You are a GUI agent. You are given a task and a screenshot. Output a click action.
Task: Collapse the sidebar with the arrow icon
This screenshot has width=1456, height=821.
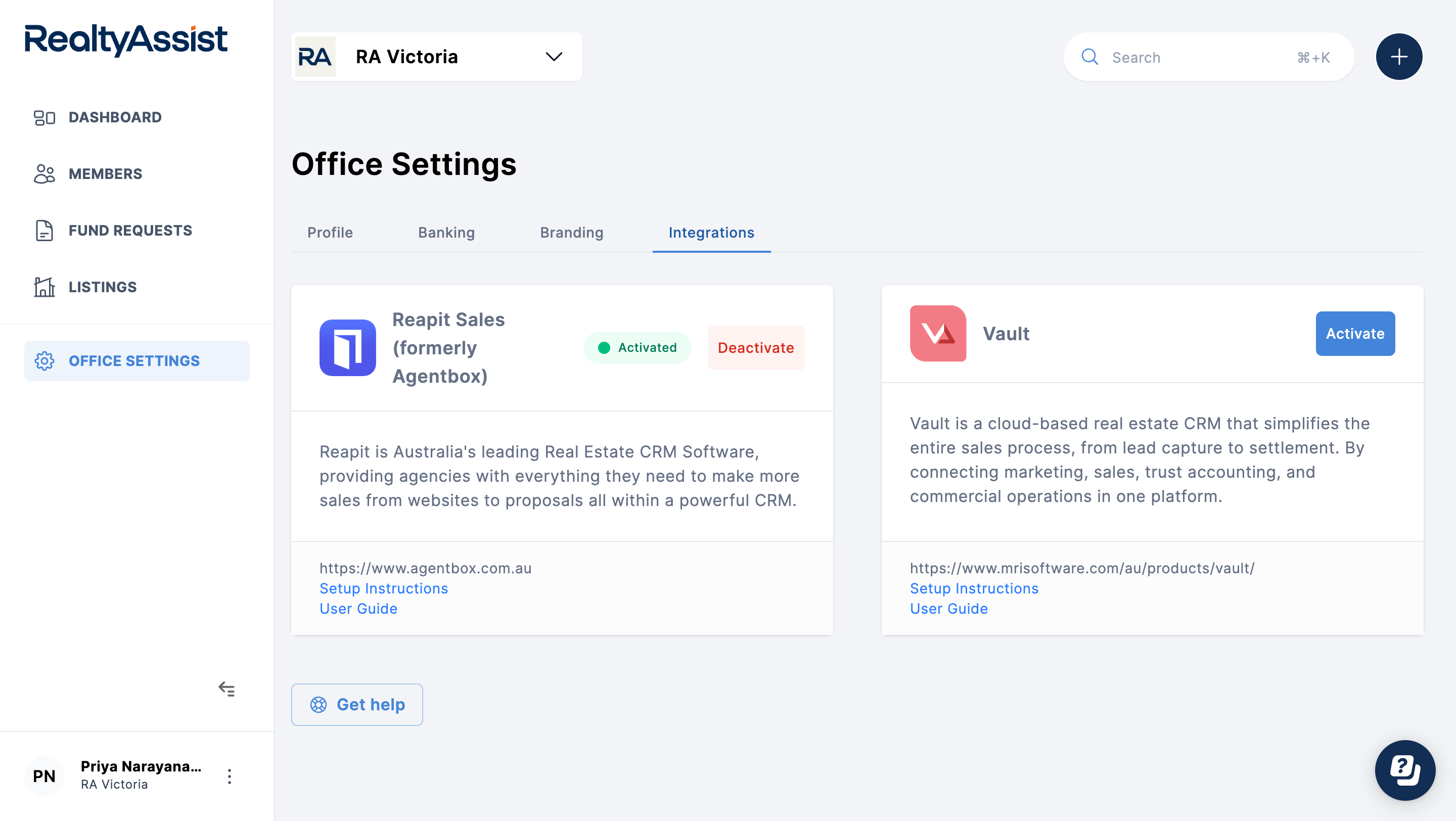click(x=226, y=689)
